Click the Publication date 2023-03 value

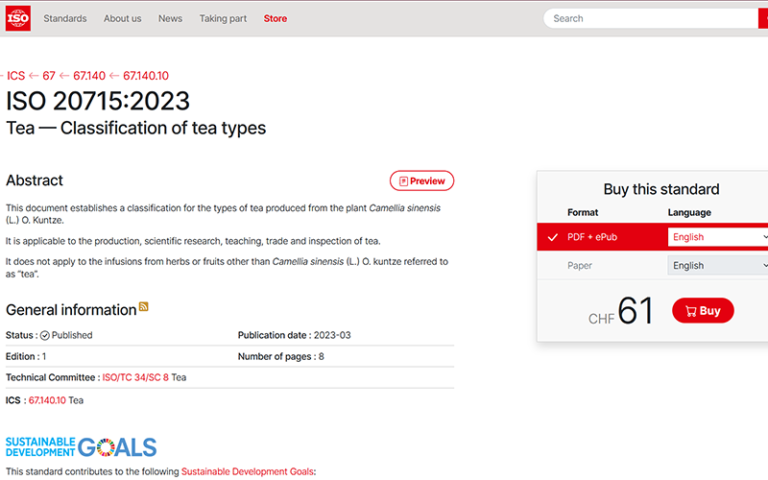coord(332,336)
